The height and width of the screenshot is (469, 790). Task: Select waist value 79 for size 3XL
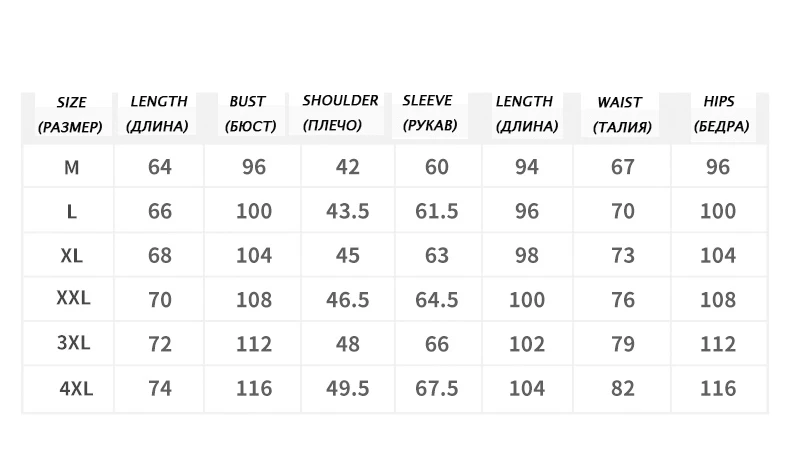coord(623,343)
